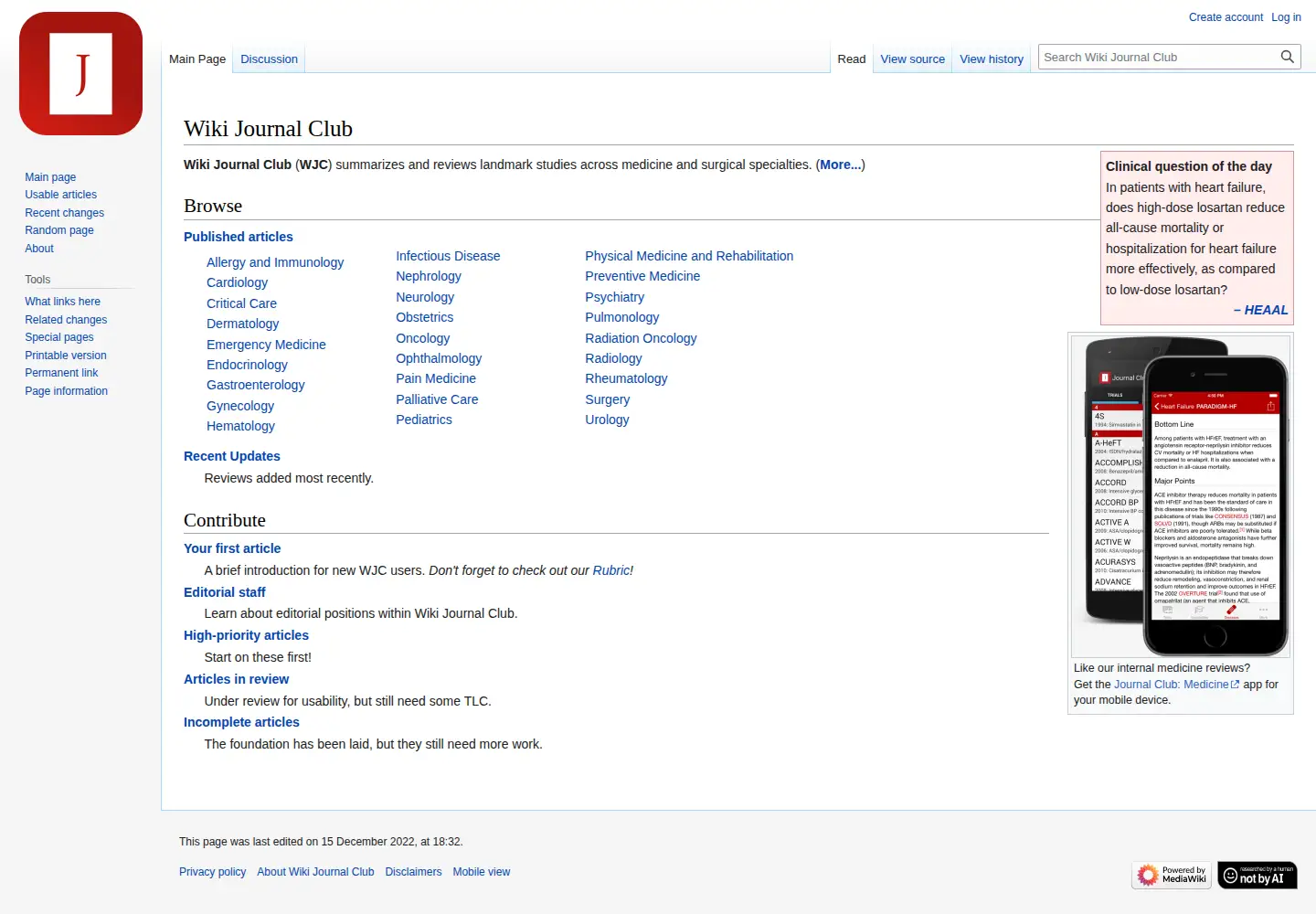Switch to Mobile view

[482, 872]
